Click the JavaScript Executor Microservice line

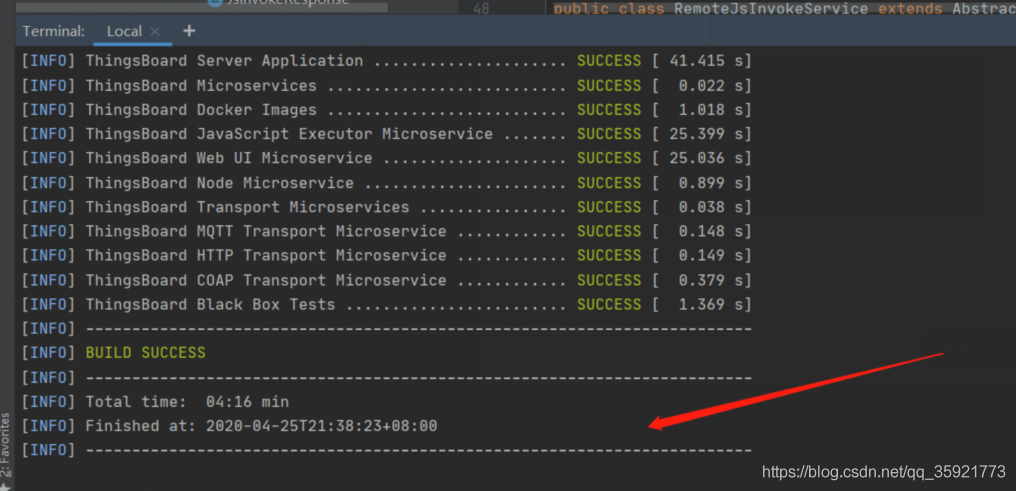[386, 134]
